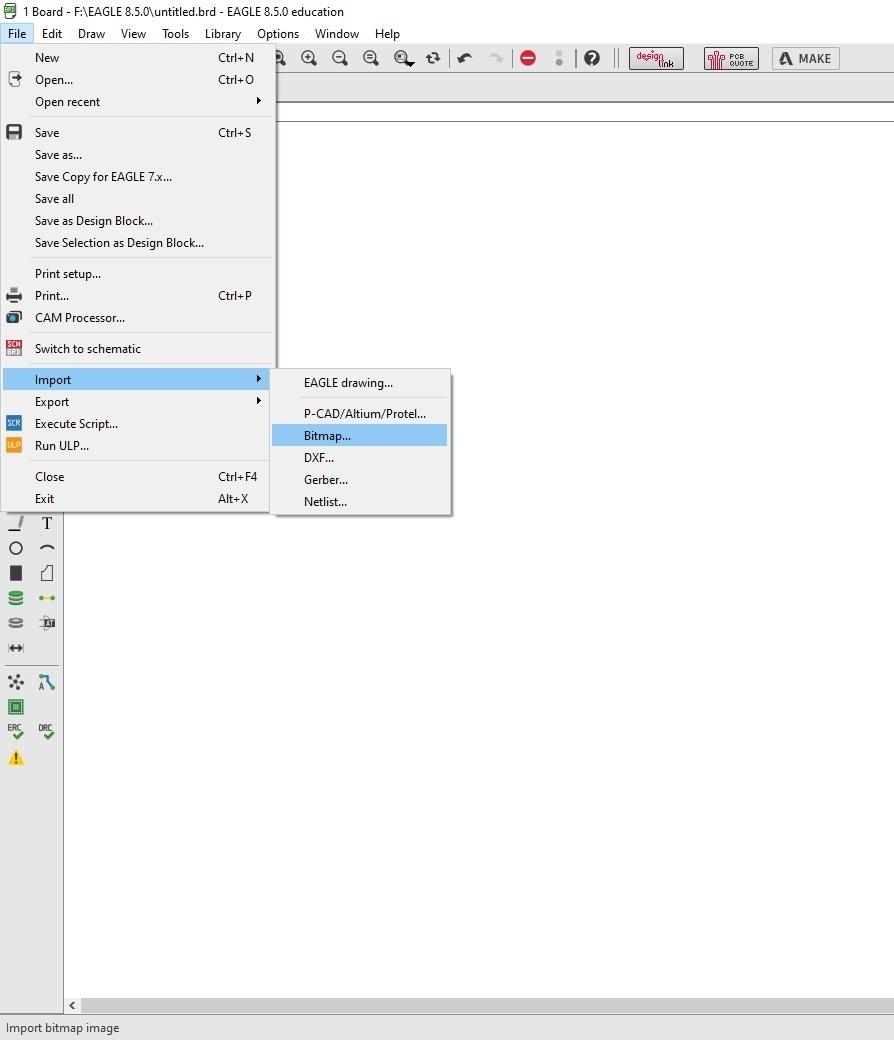Select the Signal airwire tool
This screenshot has height=1040, width=894.
coord(46,598)
